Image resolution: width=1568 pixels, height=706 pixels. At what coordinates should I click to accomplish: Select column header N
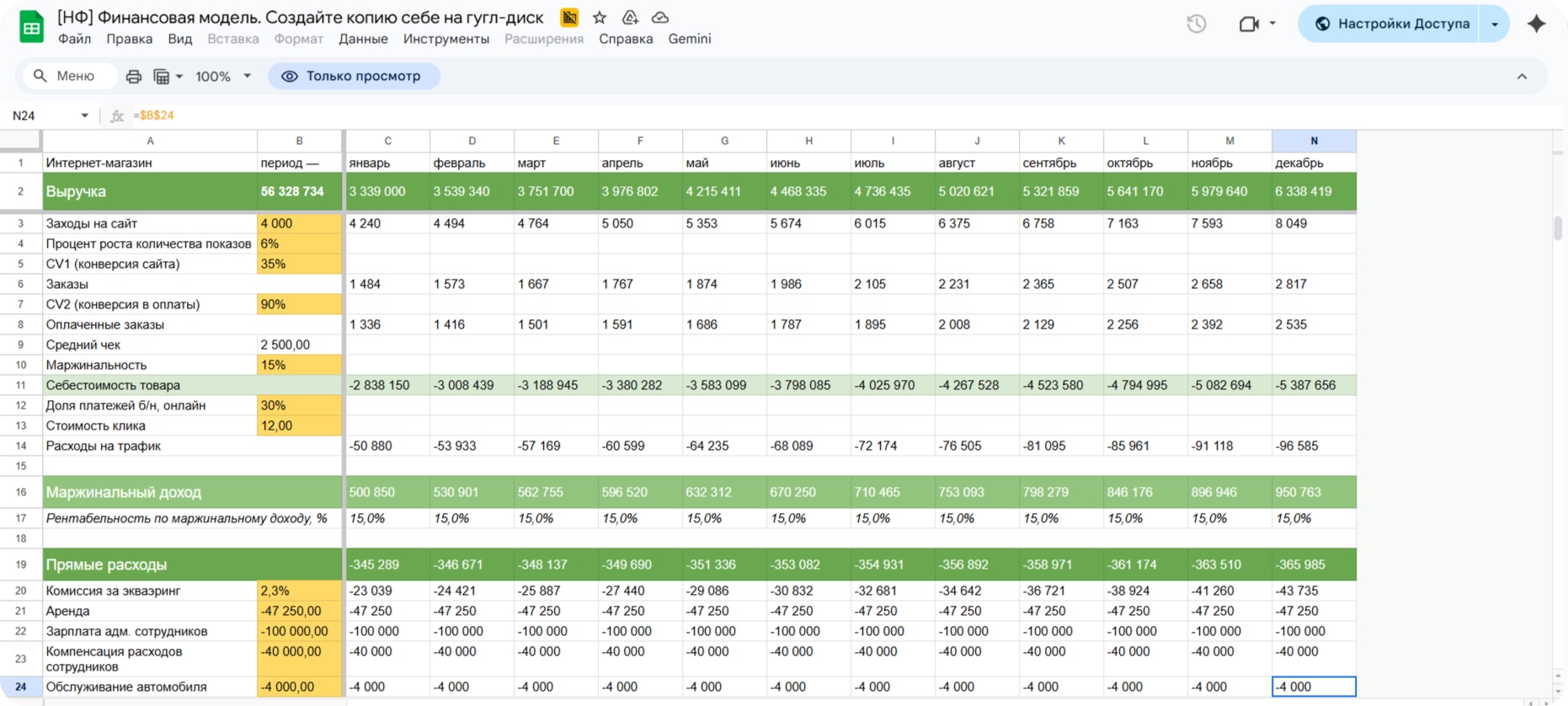(x=1314, y=141)
